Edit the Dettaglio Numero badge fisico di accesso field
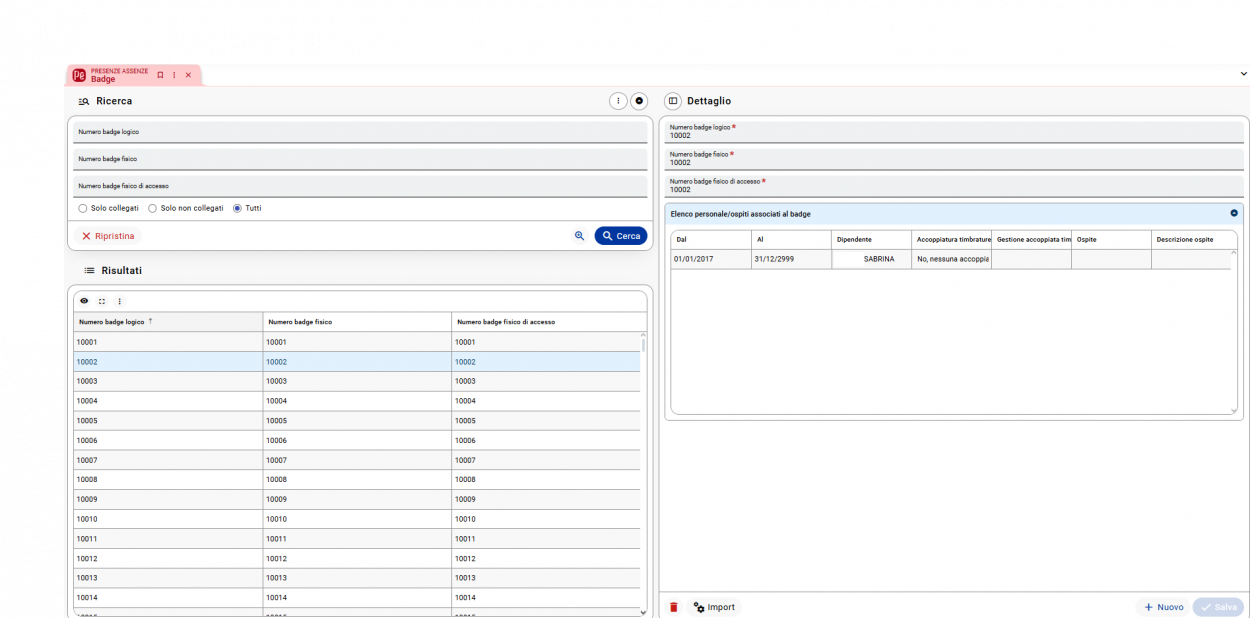 pyautogui.click(x=956, y=186)
